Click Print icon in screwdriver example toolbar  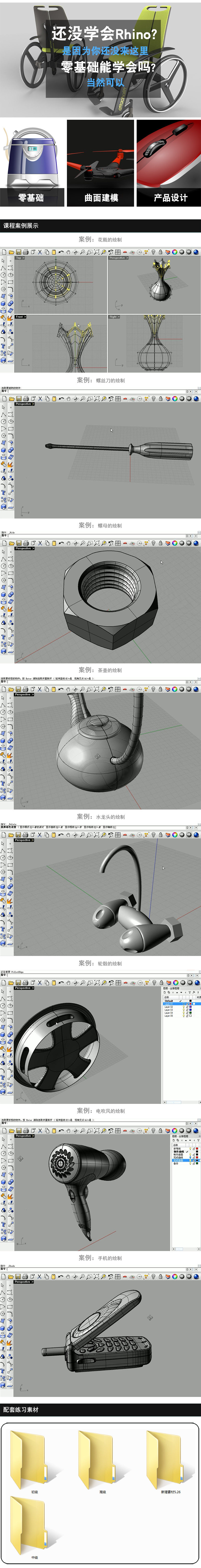[x=26, y=399]
